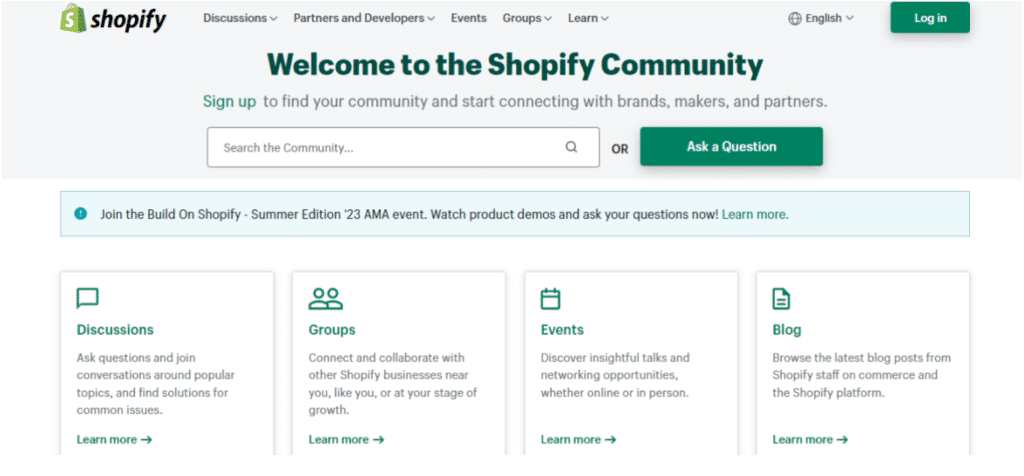Focus the Search the Community field
Screen dimensions: 1024x476
pos(403,147)
